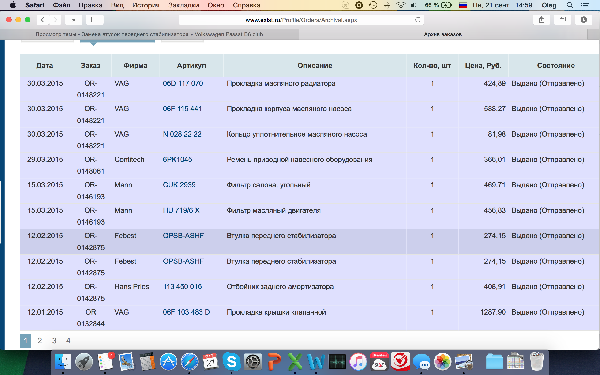The height and width of the screenshot is (375, 600).
Task: Open highlighted Febest OPSB-ASHF article link
Action: (x=183, y=236)
